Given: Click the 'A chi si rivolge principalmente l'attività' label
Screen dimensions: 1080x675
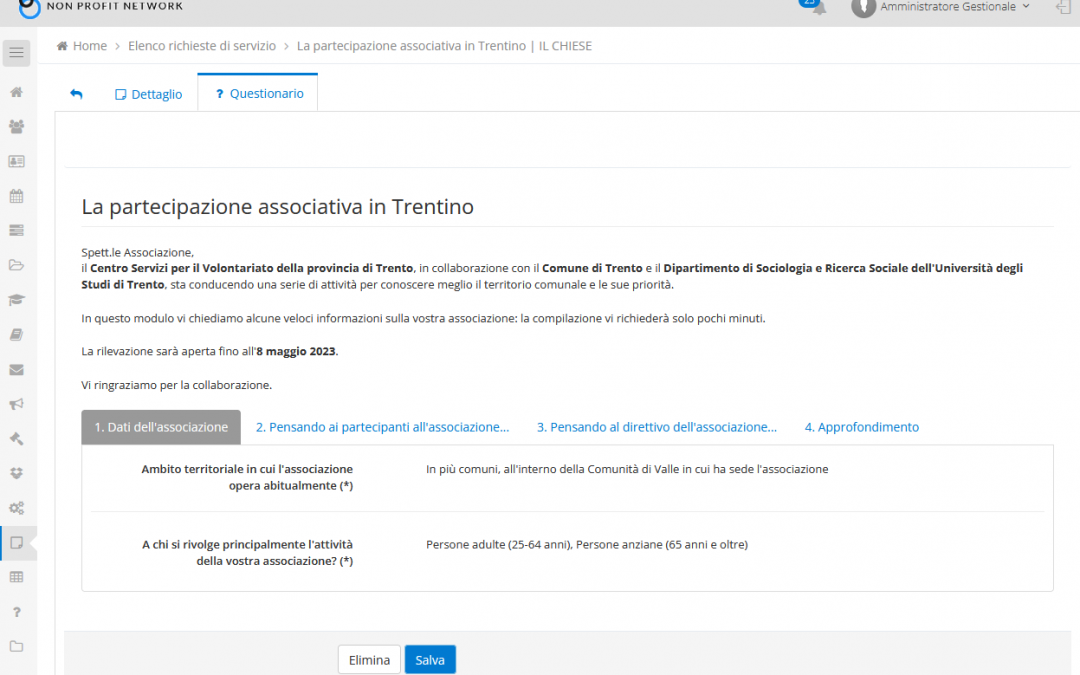Looking at the screenshot, I should click(x=247, y=552).
